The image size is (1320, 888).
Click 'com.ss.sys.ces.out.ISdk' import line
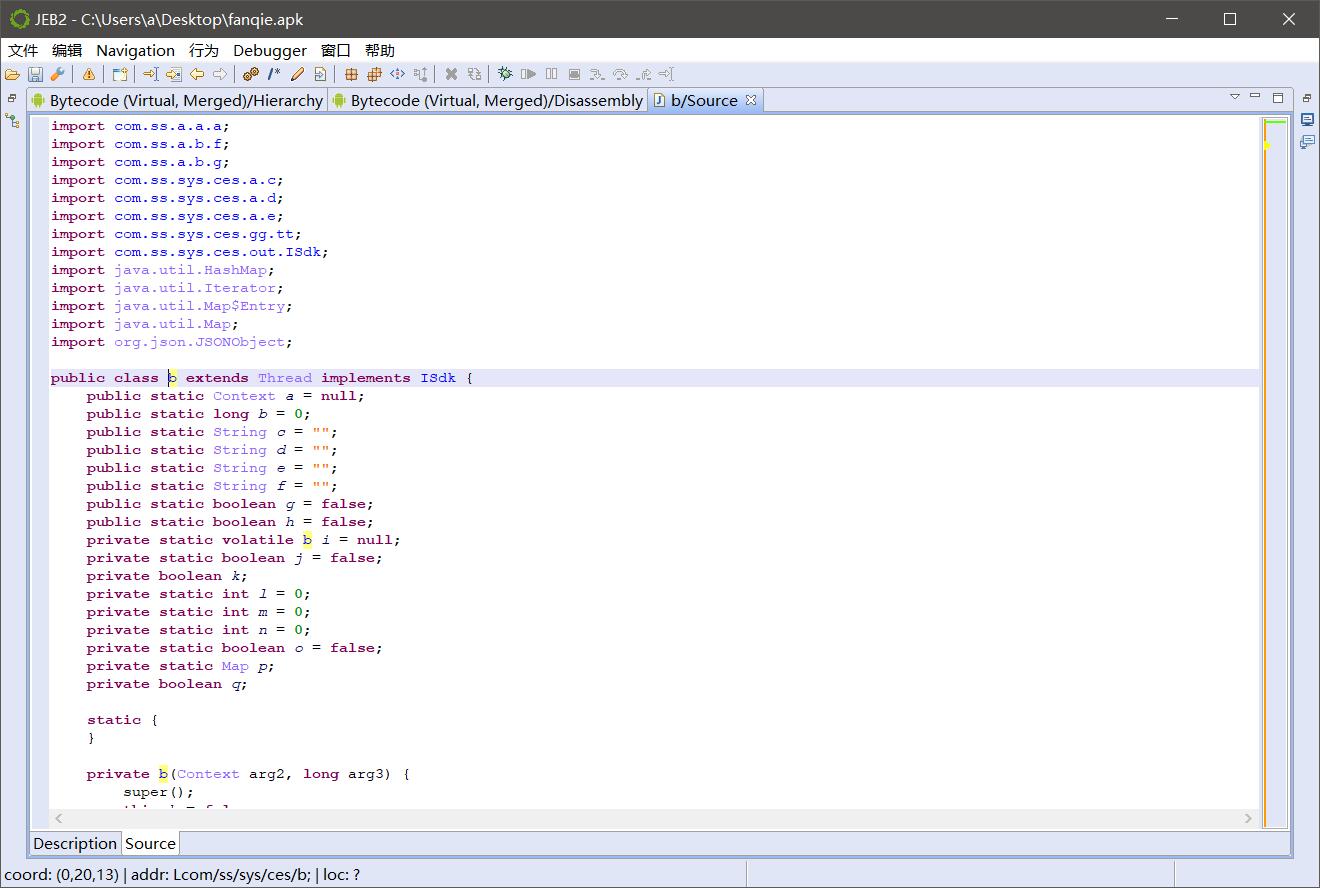pyautogui.click(x=190, y=252)
